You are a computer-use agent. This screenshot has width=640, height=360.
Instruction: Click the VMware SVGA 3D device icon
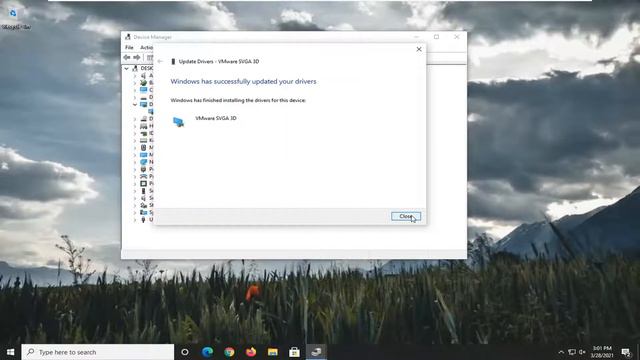point(178,122)
